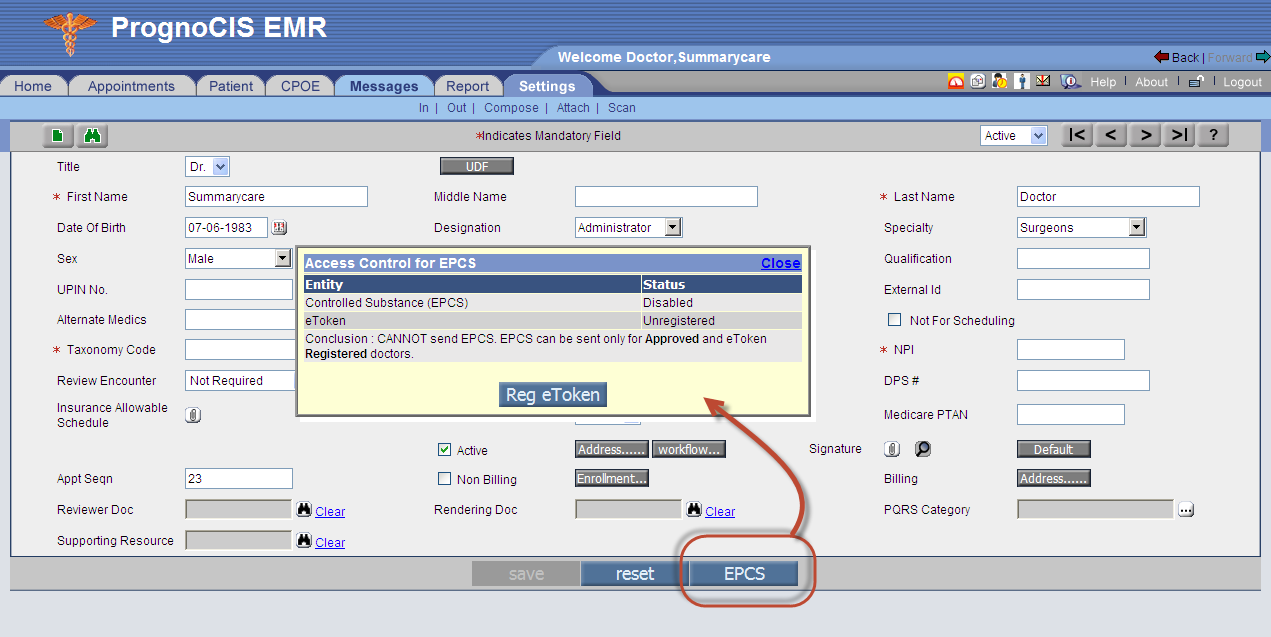Click the question mark help button

click(1213, 136)
